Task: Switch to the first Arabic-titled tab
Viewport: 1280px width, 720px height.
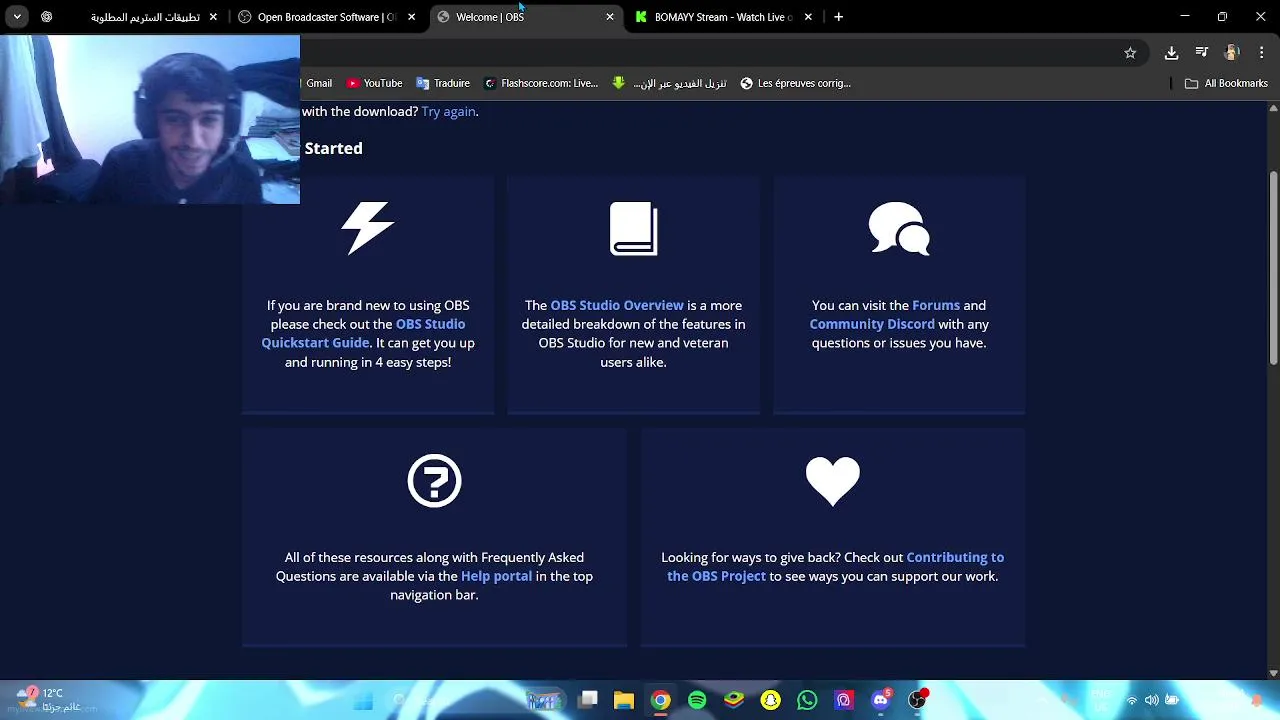Action: click(130, 17)
